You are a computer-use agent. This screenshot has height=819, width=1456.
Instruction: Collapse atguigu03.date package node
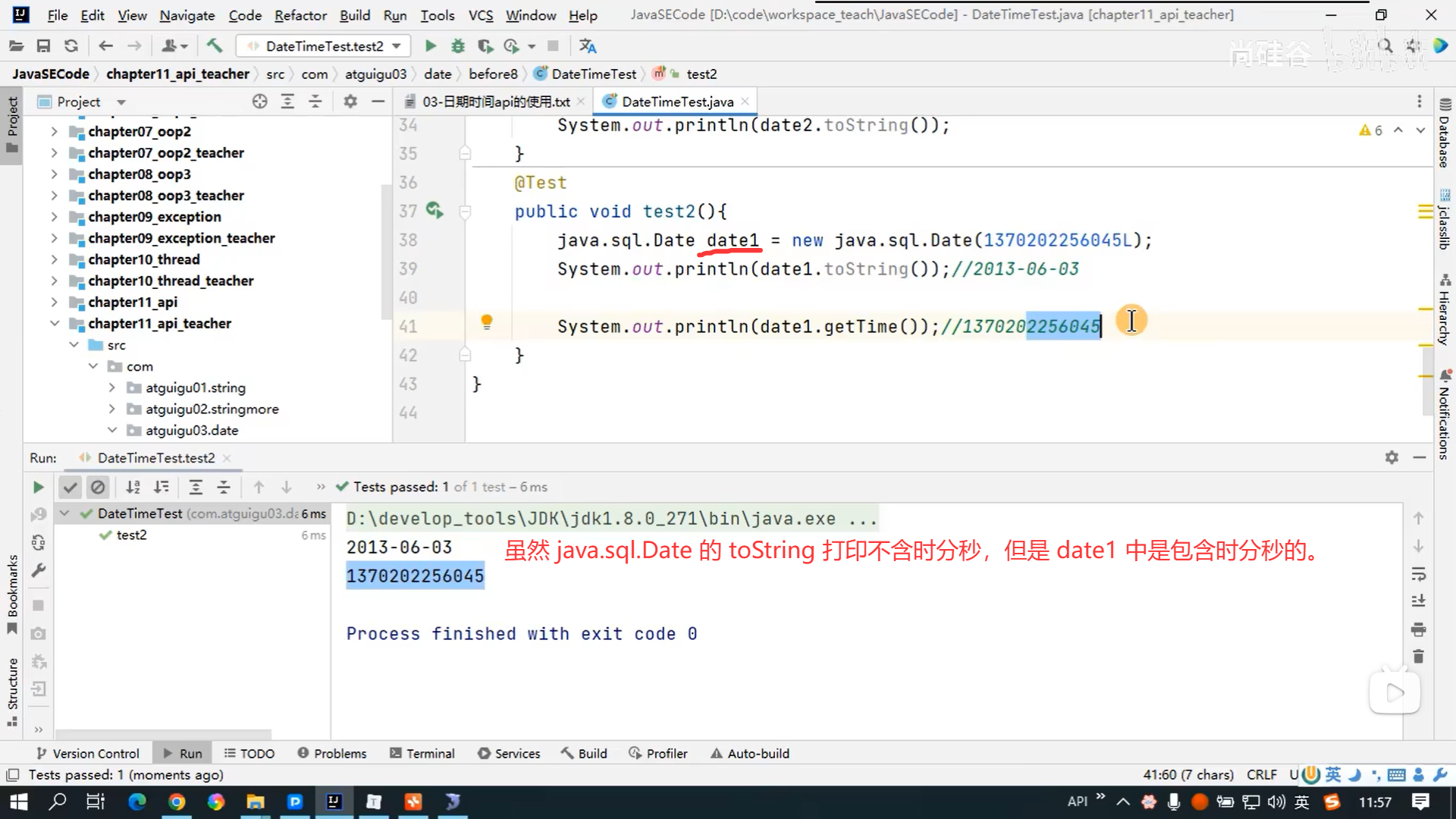point(112,430)
